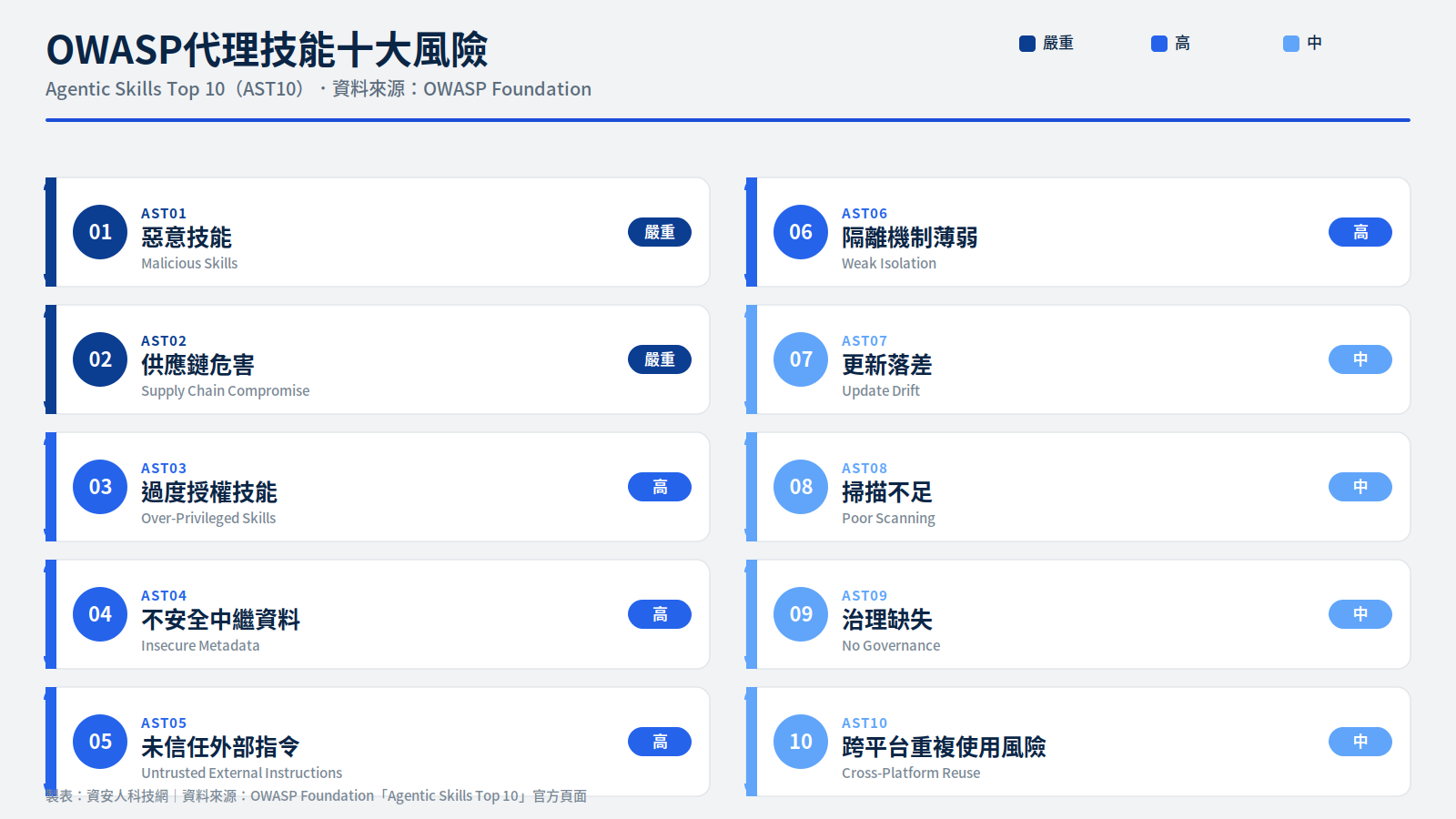
Task: Click the 07 number circle for 更新落差
Action: [801, 359]
